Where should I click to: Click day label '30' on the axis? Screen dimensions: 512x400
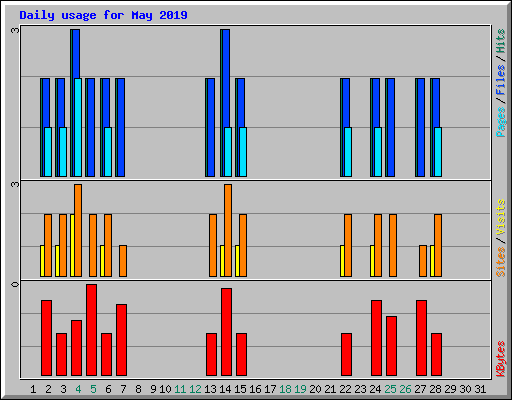point(465,389)
